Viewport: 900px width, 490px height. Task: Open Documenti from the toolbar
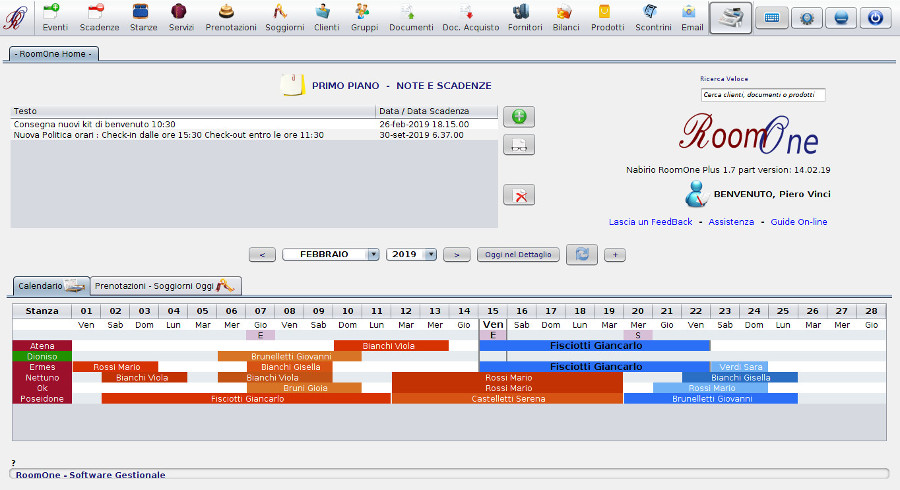point(411,17)
